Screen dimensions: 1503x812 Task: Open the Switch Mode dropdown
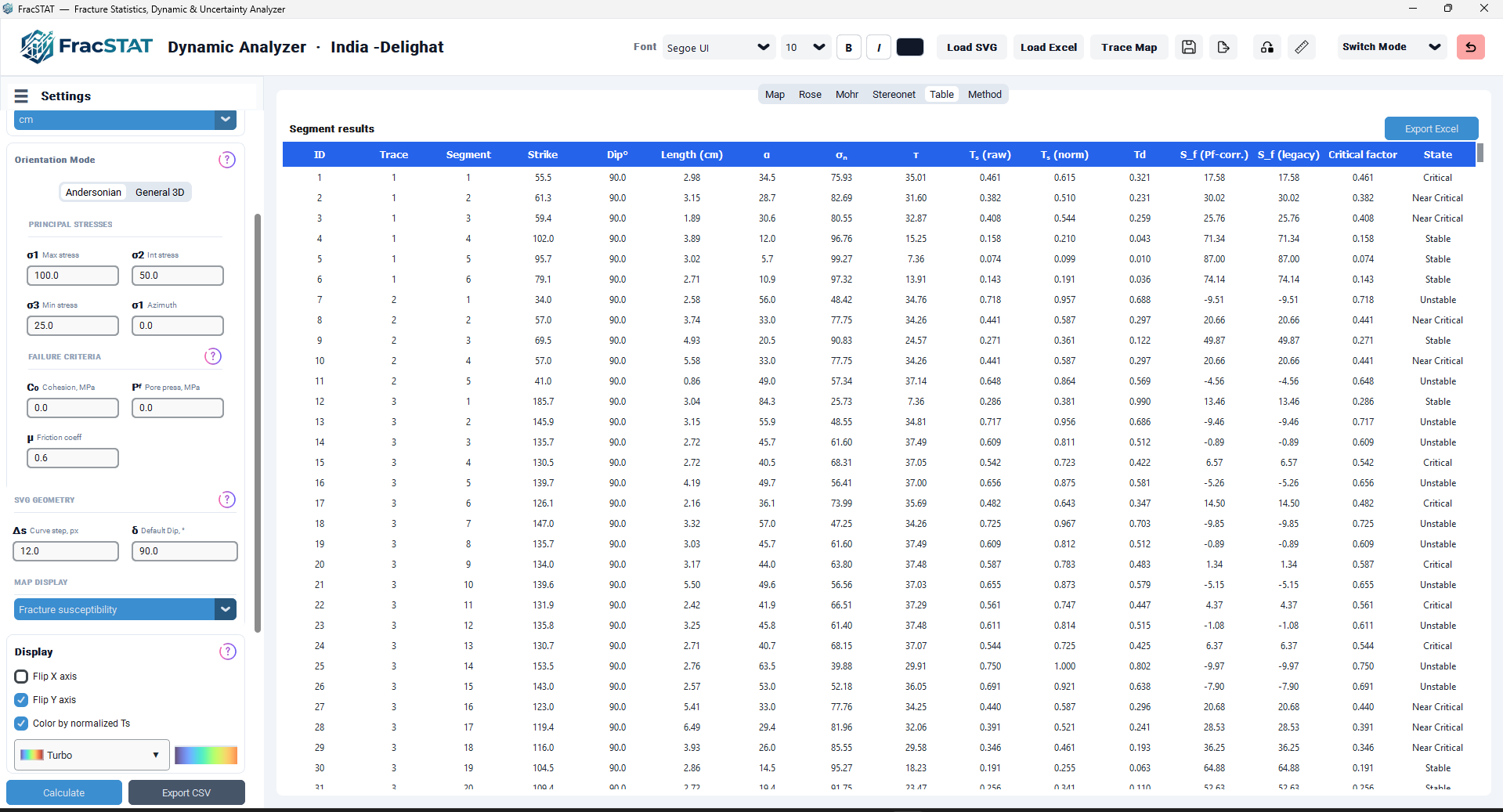pyautogui.click(x=1391, y=47)
